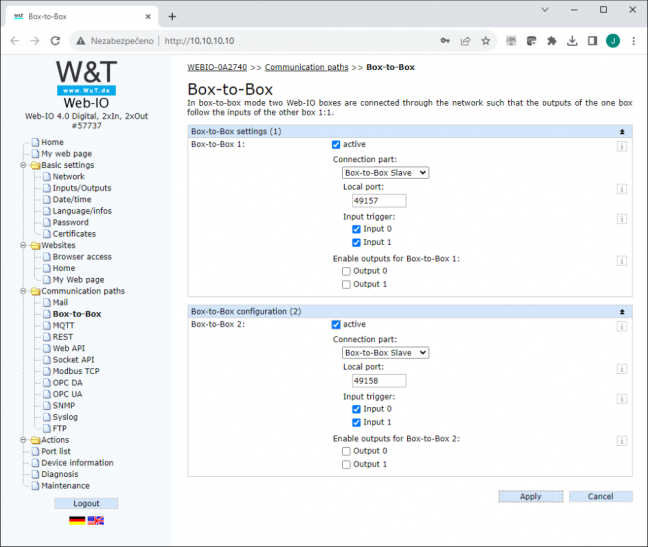The image size is (648, 547).
Task: Toggle Input 0 trigger for Box-to-Box 1
Action: coord(356,229)
